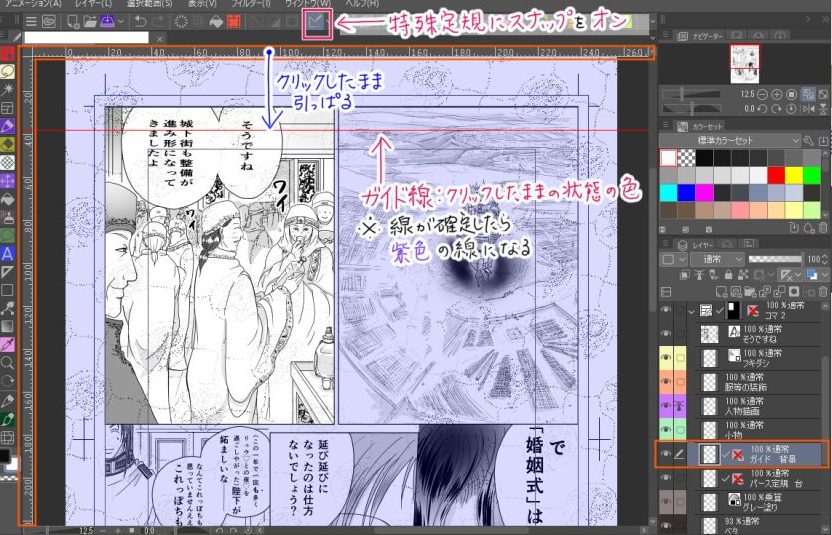Open the save icon dropdown arrow

pos(122,22)
